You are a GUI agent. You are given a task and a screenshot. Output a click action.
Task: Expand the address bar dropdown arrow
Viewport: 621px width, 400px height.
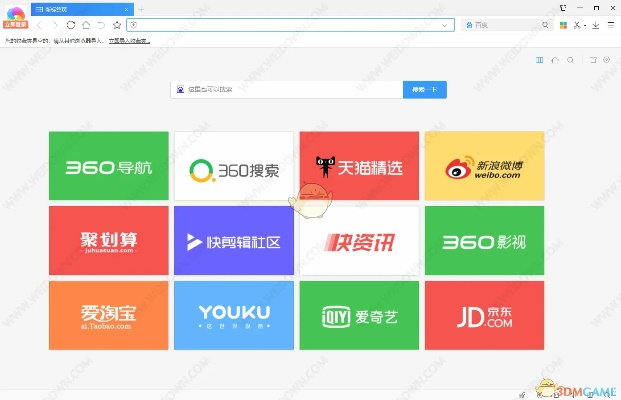444,24
